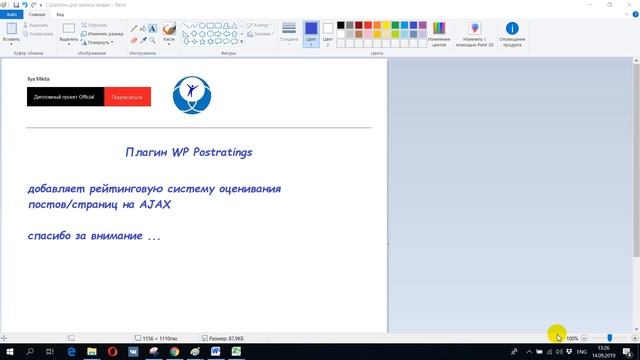Screen dimensions: 640x360
Task: Open the Opera browser taskbar icon
Action: click(x=113, y=351)
